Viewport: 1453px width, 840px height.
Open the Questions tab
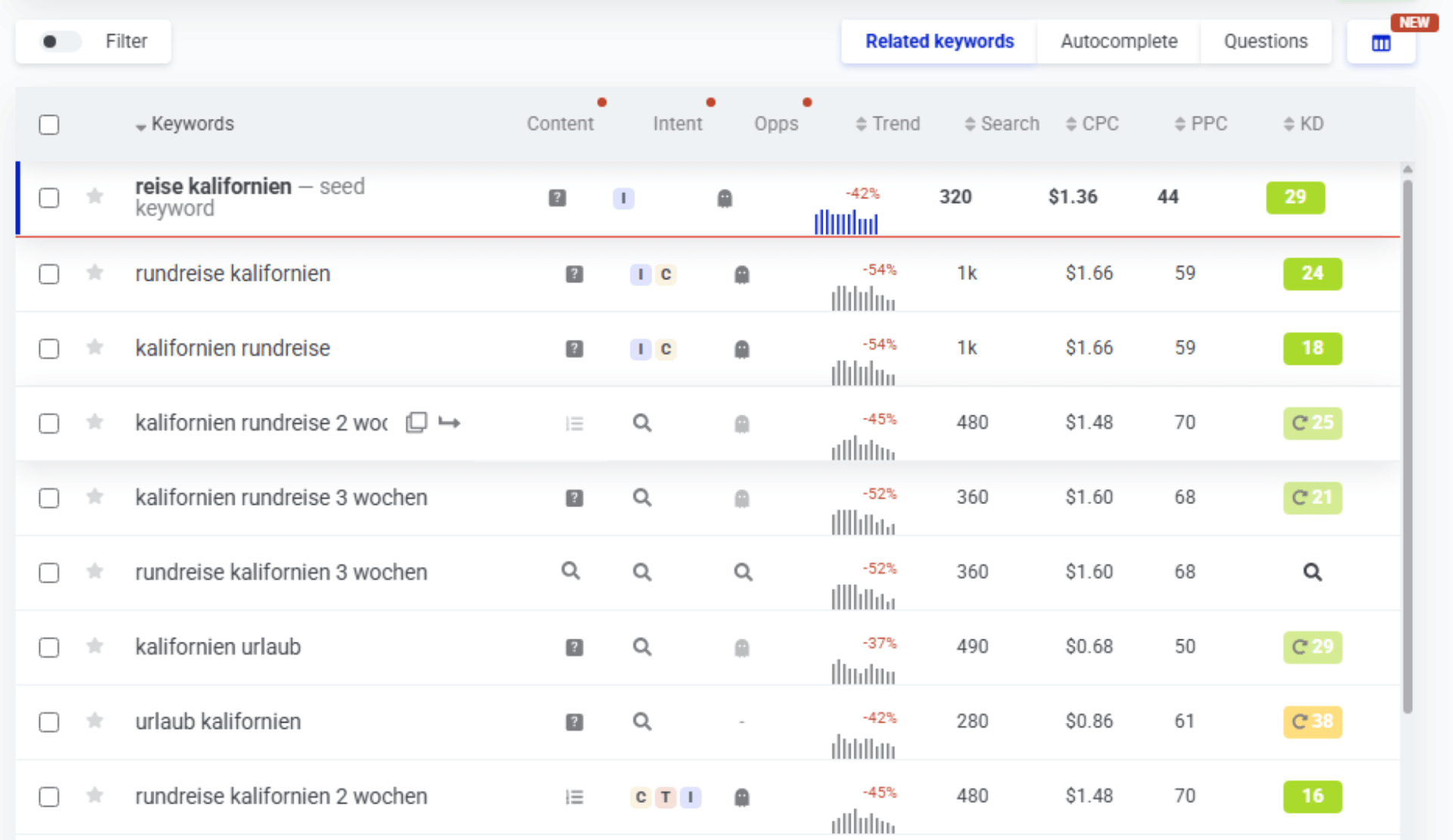1265,42
